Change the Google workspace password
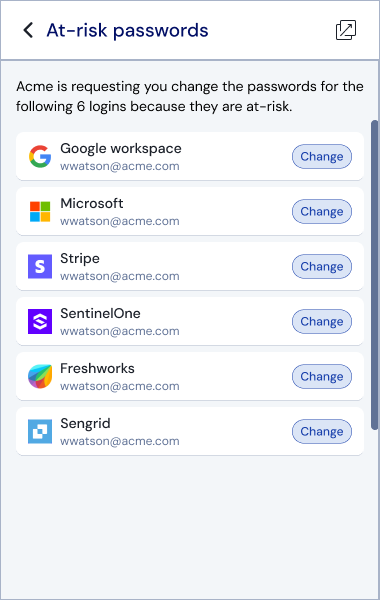This screenshot has width=380, height=600. pos(322,157)
